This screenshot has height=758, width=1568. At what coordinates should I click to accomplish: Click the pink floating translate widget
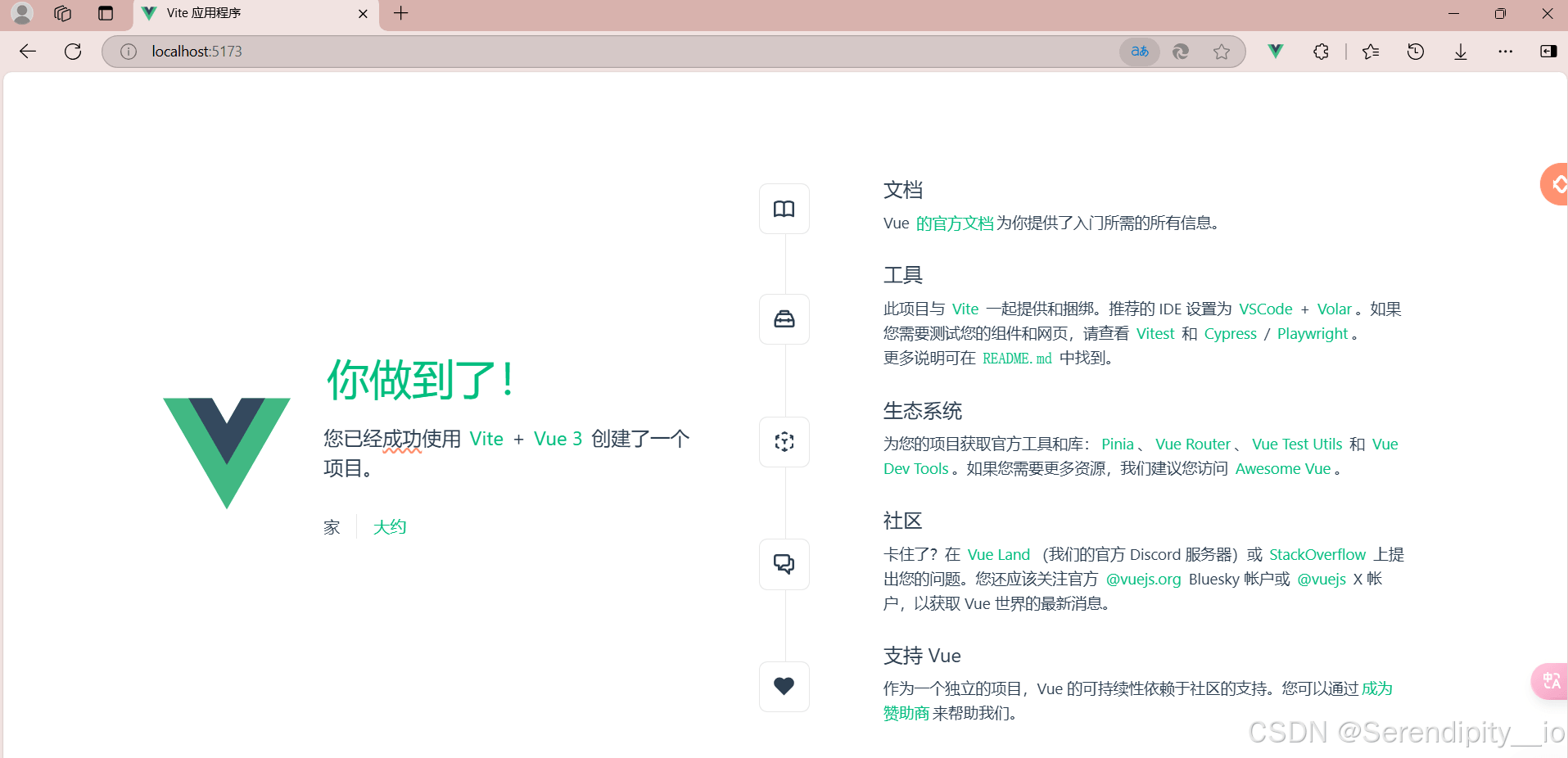(1550, 681)
